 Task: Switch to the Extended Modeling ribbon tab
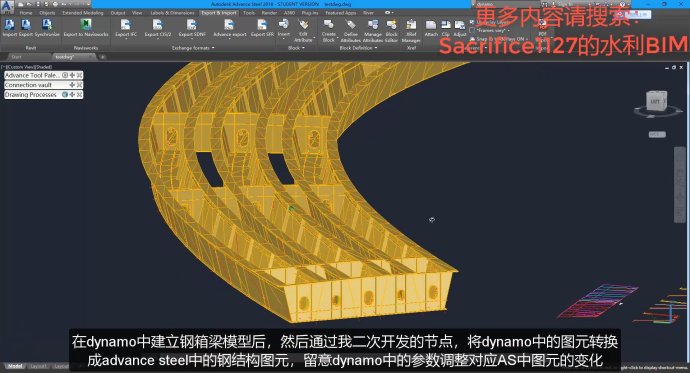pyautogui.click(x=83, y=13)
